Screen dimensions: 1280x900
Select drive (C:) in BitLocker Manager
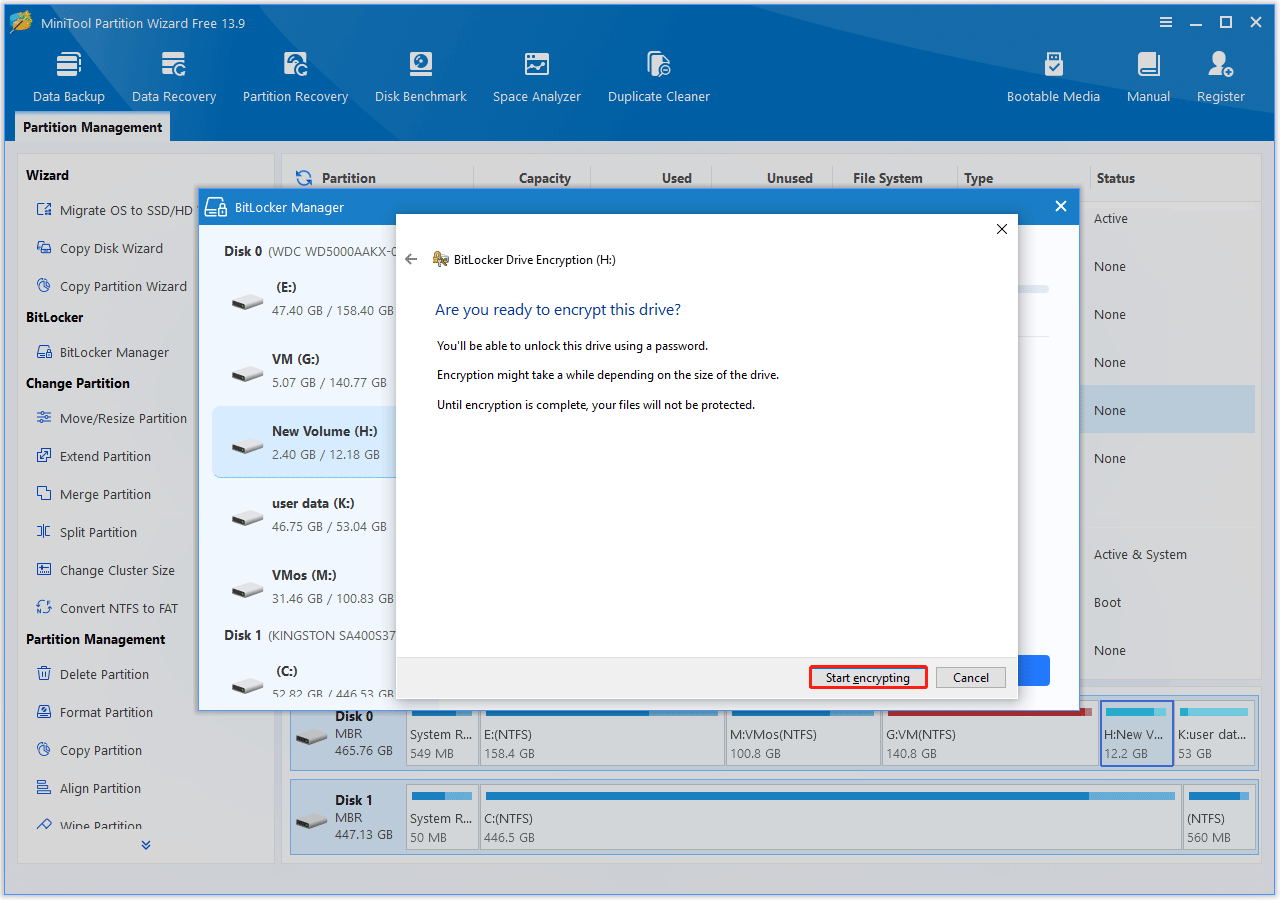(x=304, y=680)
